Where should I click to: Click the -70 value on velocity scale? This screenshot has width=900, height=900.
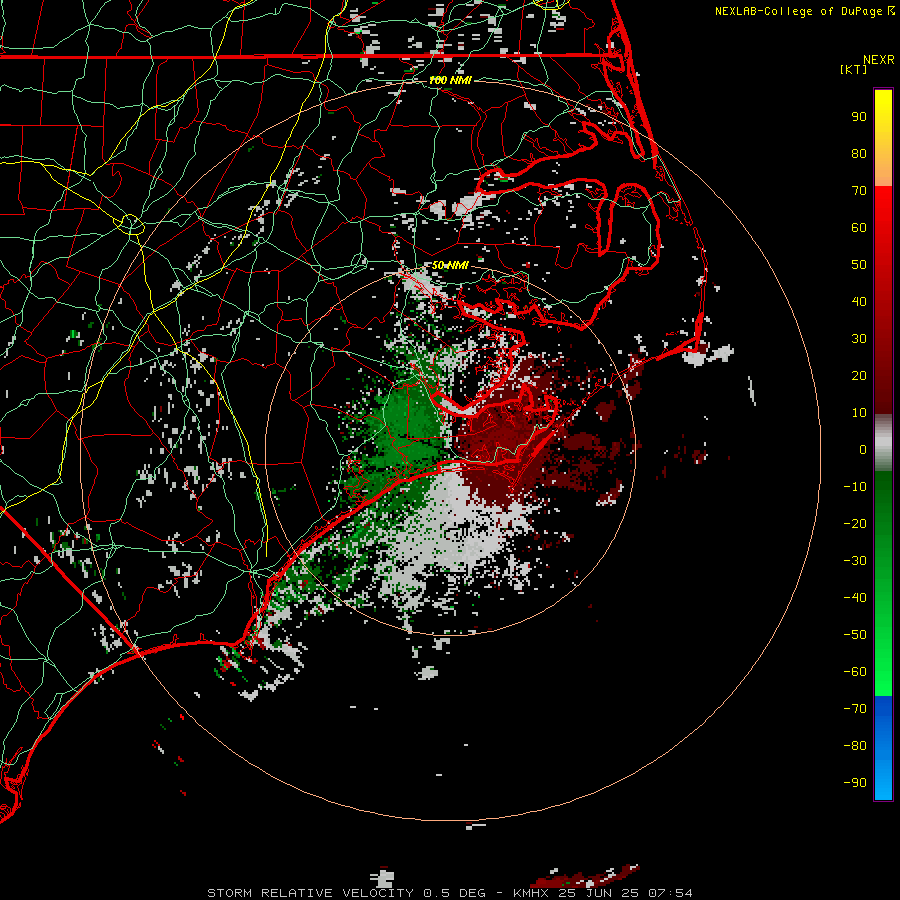click(x=855, y=708)
